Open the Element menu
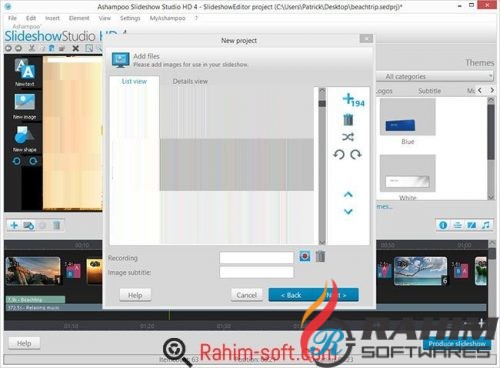500x368 pixels. pyautogui.click(x=79, y=18)
